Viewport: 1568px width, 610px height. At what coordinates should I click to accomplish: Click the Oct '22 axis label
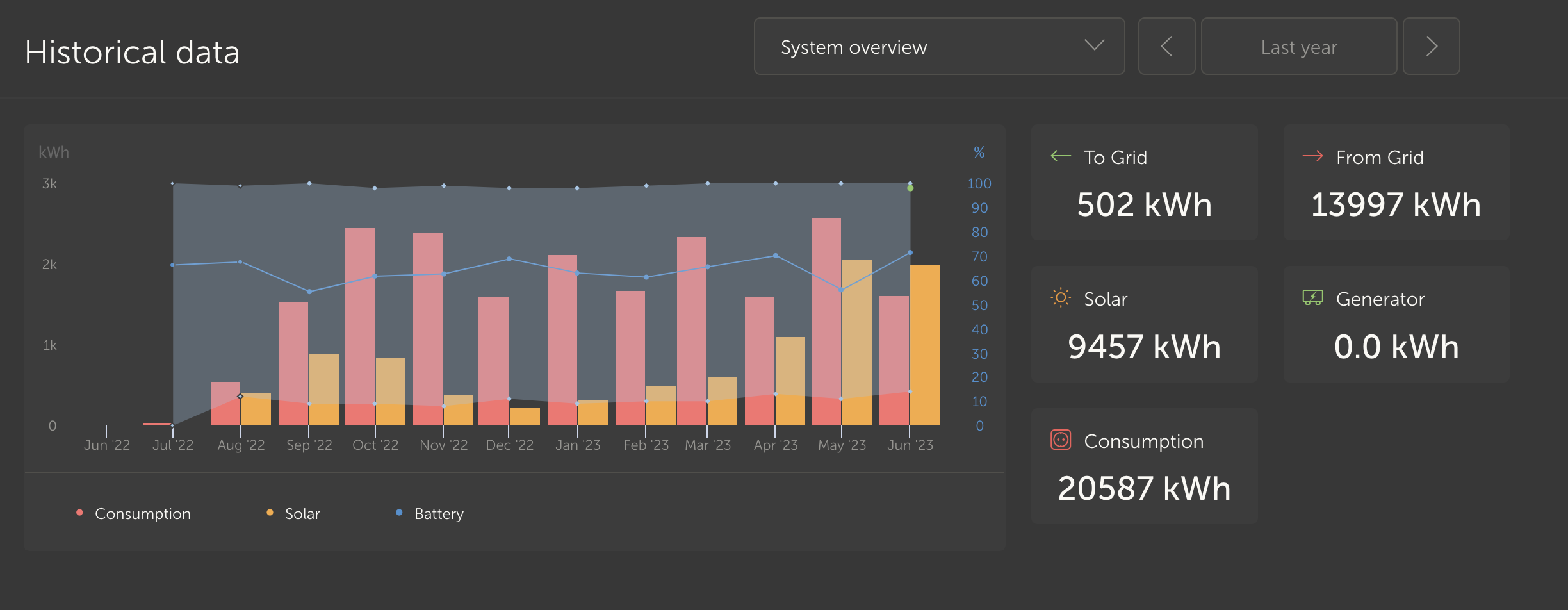(x=375, y=445)
